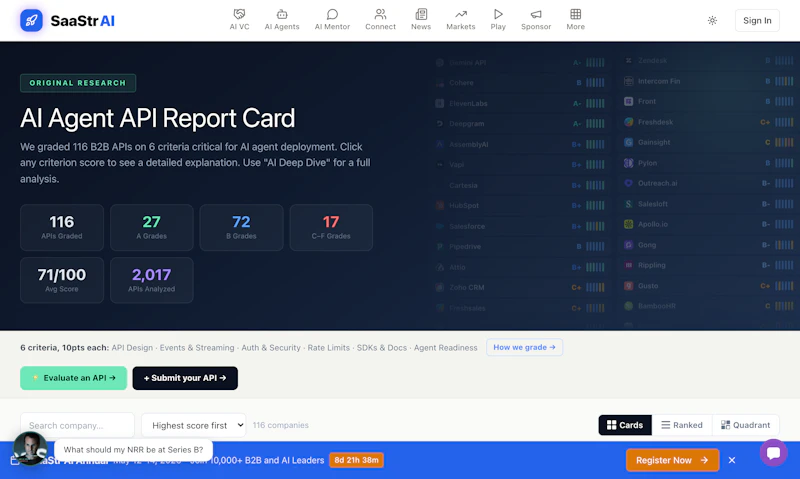Select the 116 APIs Graded stat card

point(62,228)
